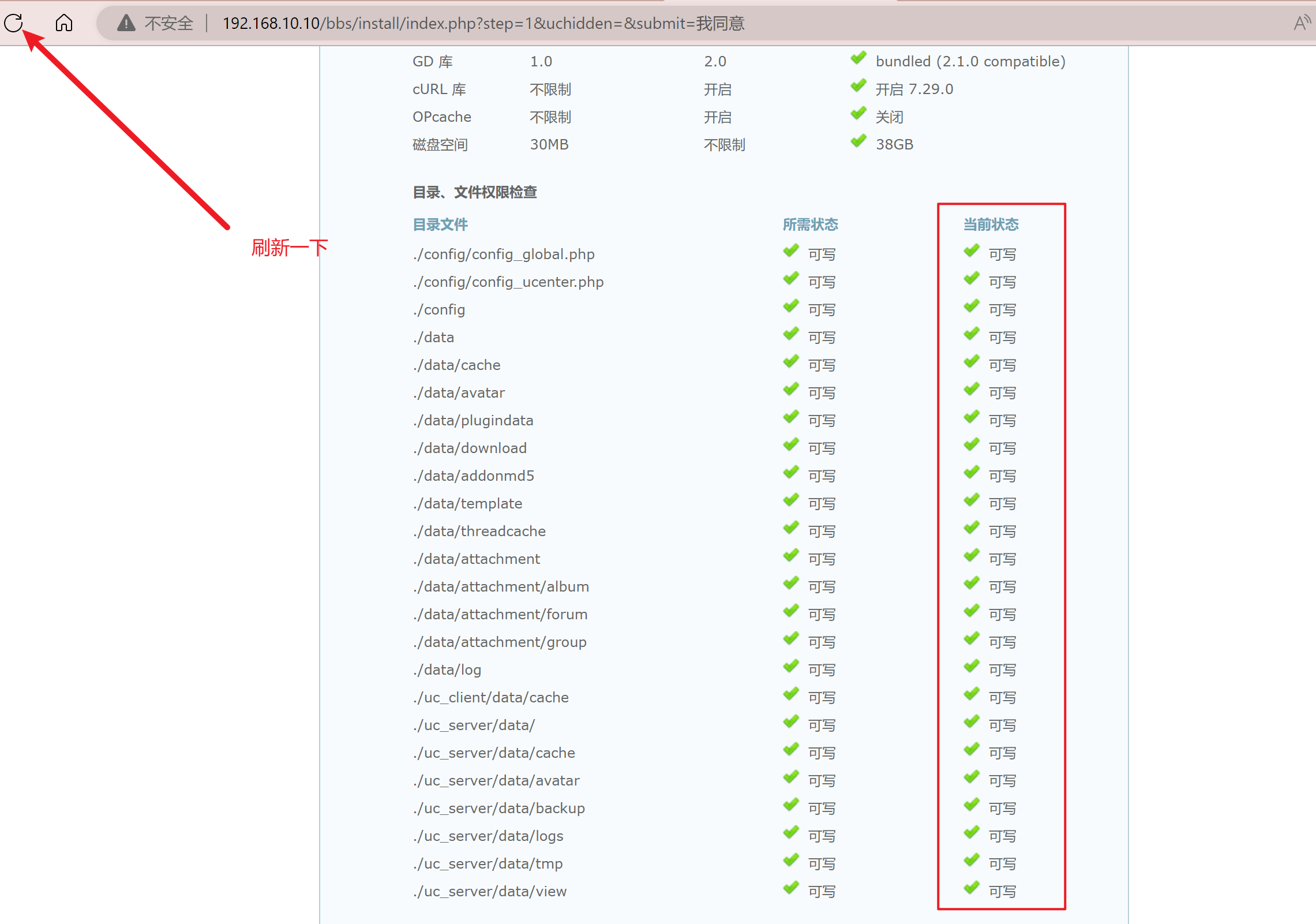Select the ./uc_server/data/logs entry
The image size is (1316, 924).
pyautogui.click(x=488, y=836)
